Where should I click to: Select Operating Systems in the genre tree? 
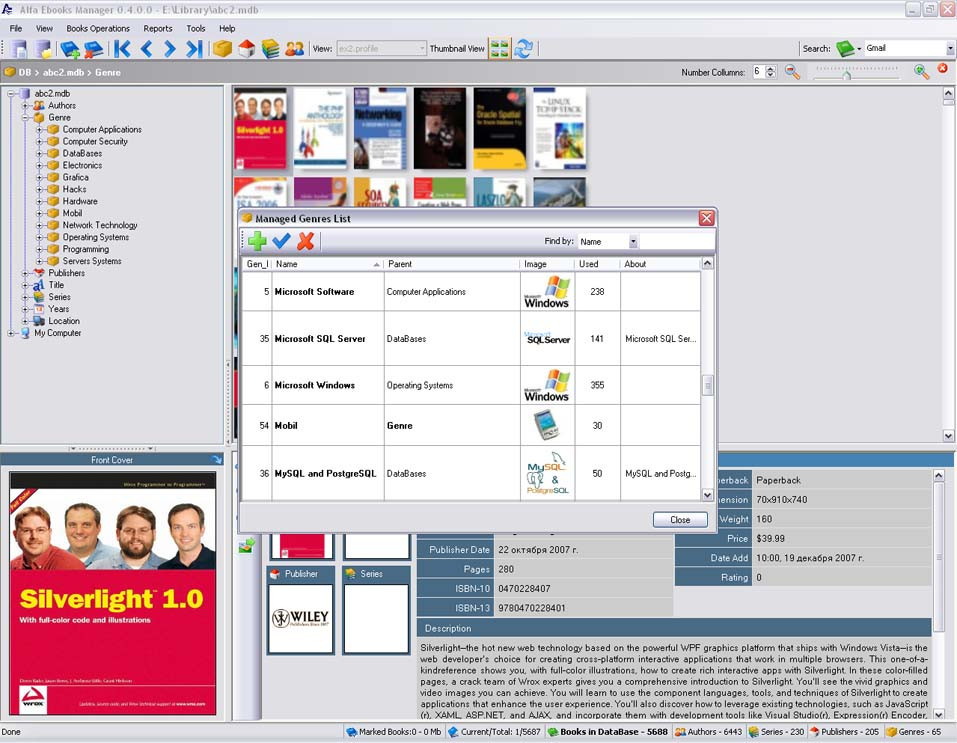(x=96, y=237)
